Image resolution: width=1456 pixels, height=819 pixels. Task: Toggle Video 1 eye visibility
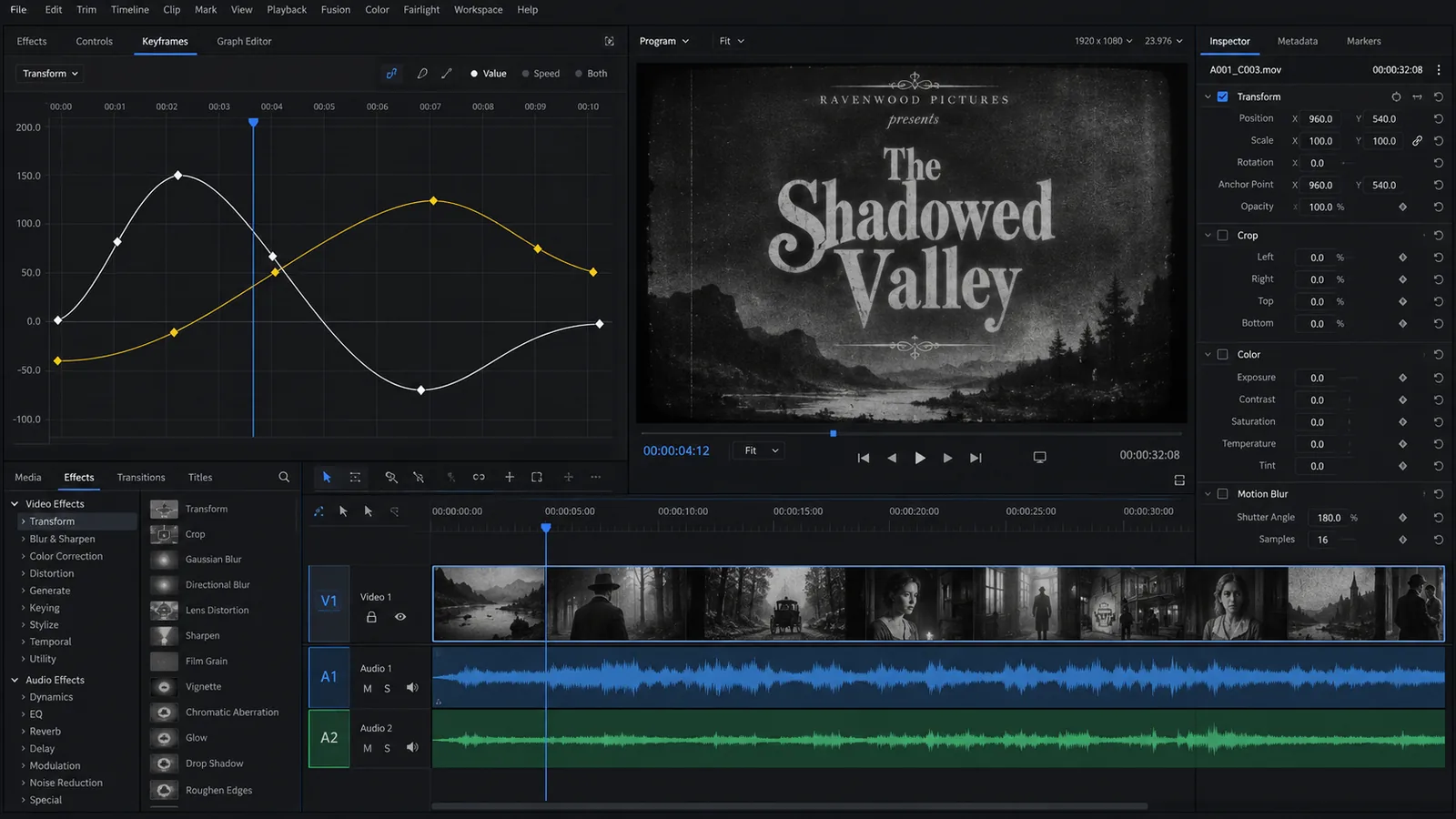click(x=400, y=617)
